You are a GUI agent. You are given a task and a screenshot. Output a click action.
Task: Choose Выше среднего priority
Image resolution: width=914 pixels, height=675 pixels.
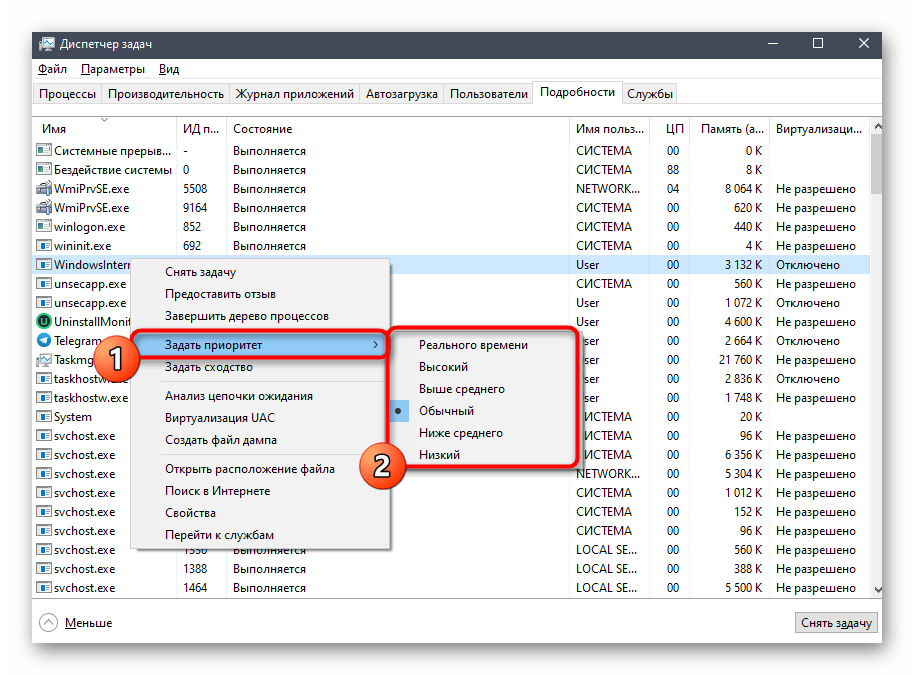462,389
